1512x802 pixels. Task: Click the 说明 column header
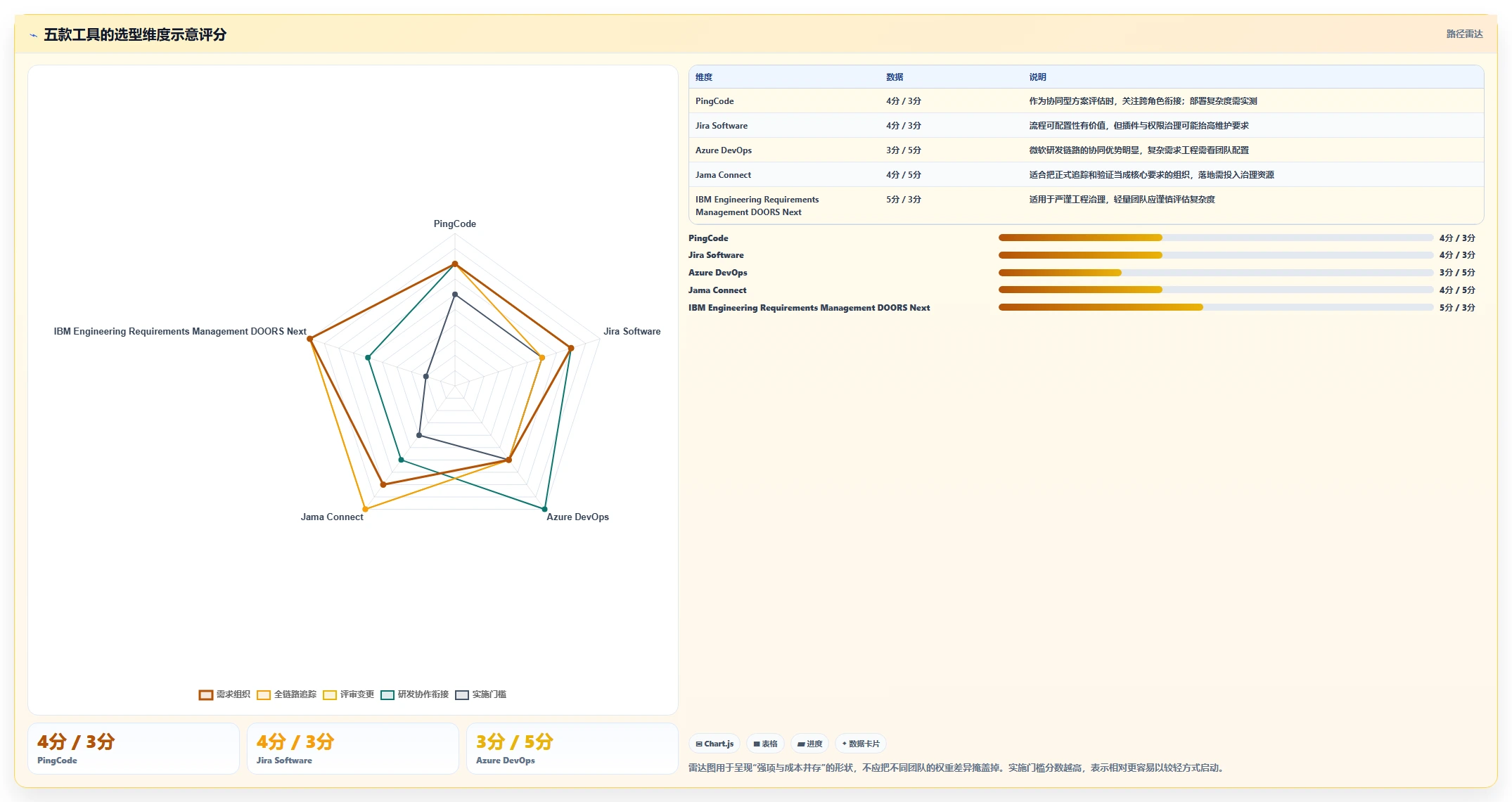pyautogui.click(x=1038, y=77)
